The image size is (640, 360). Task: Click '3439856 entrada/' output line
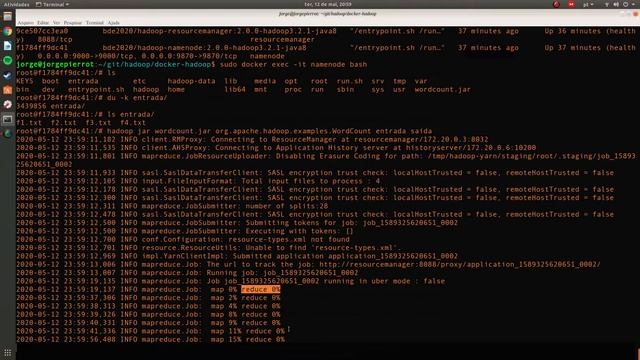tap(51, 106)
